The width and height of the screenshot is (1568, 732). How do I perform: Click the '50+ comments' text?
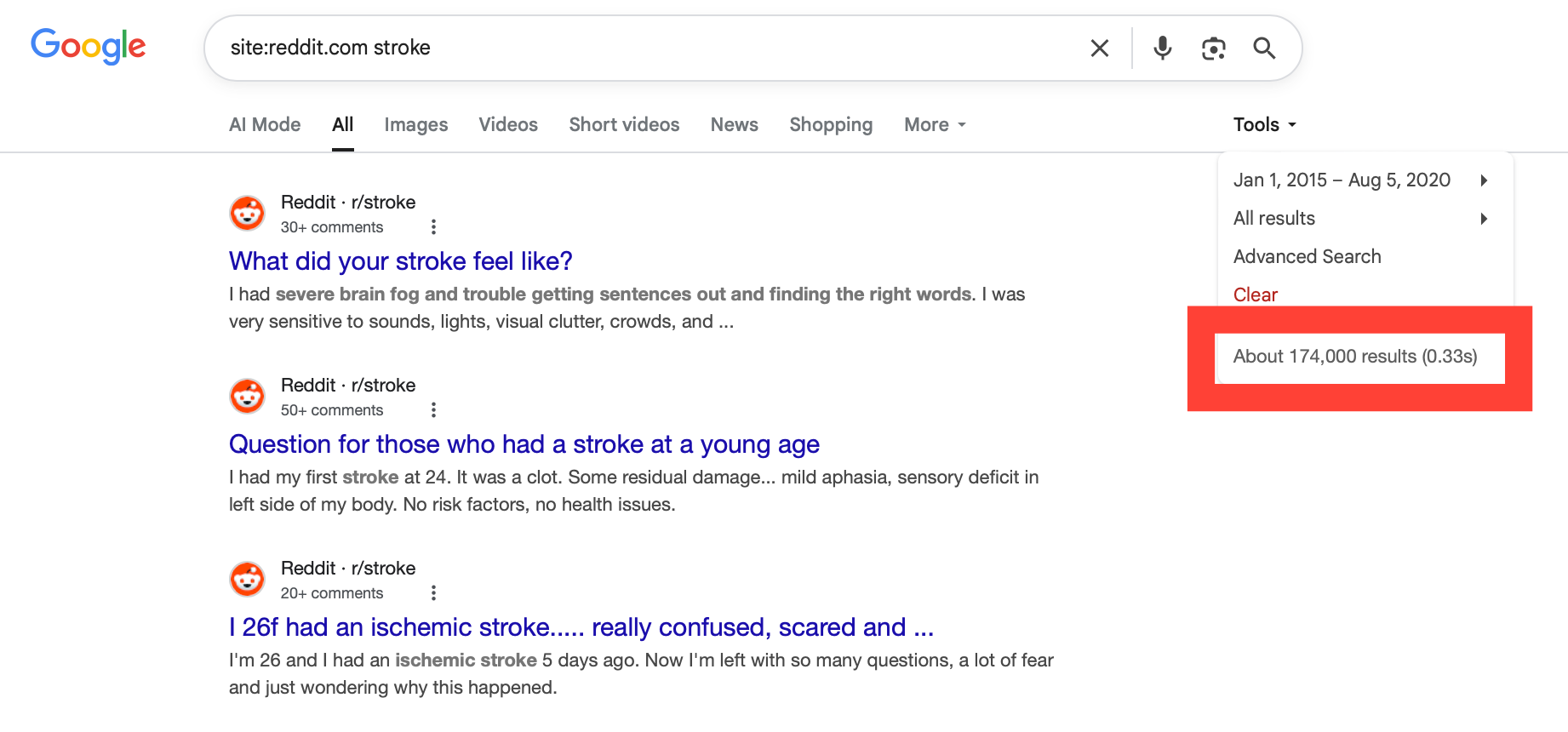click(x=332, y=410)
